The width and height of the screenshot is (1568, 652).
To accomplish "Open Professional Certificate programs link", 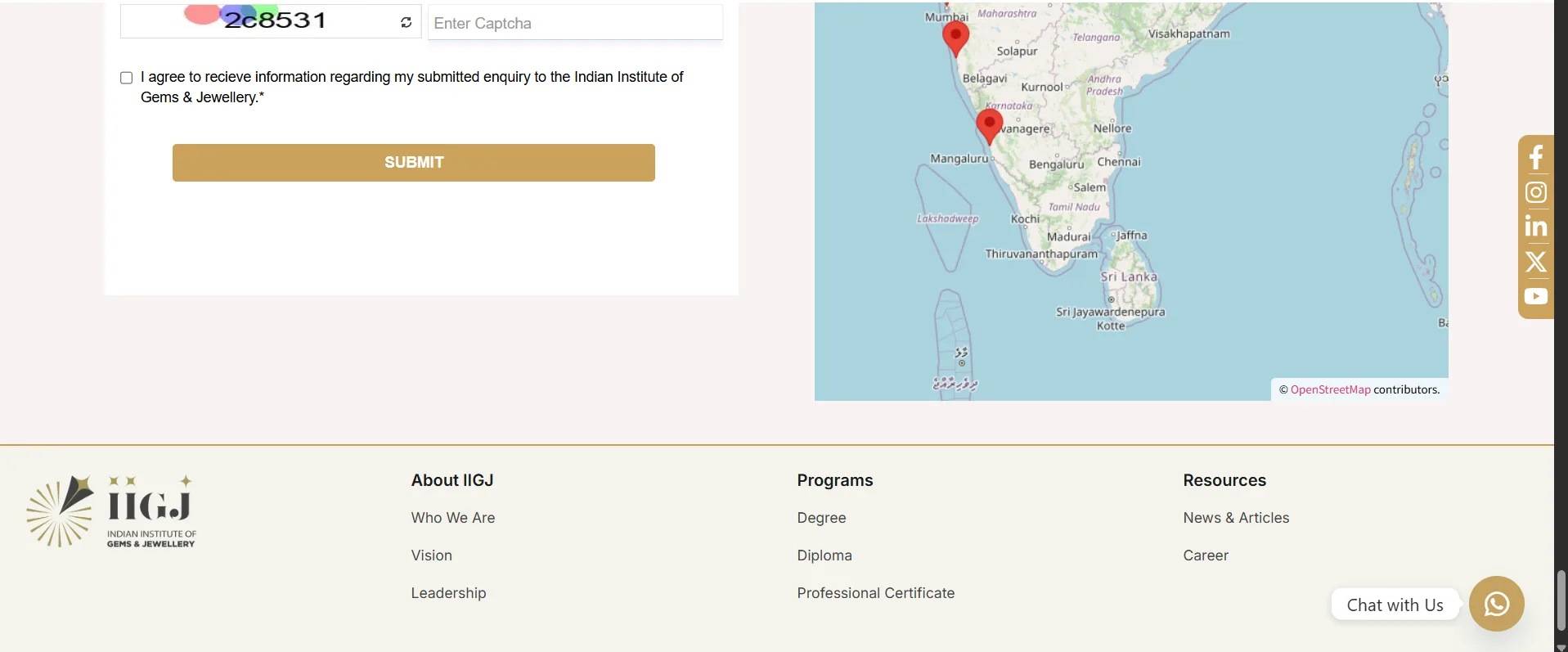I will (x=875, y=593).
